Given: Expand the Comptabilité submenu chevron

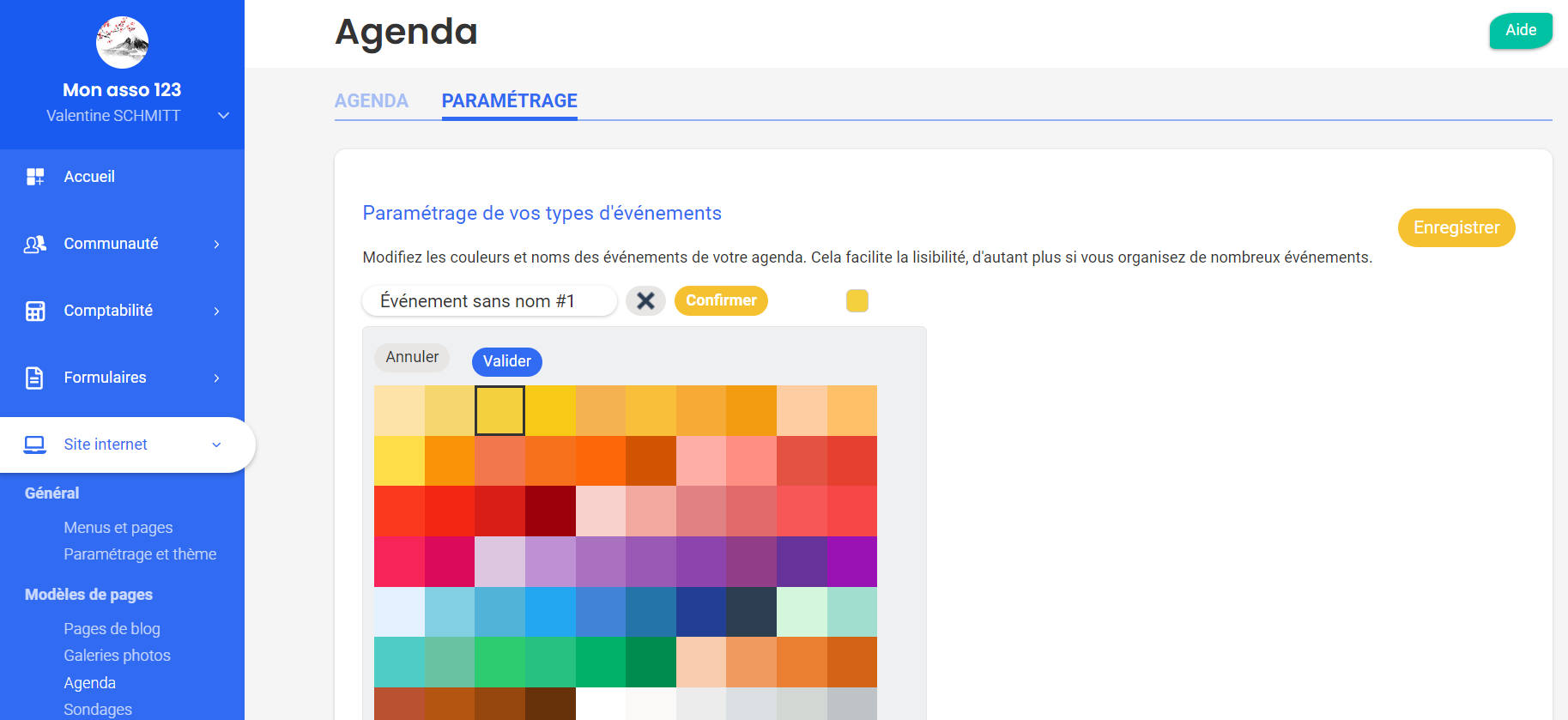Looking at the screenshot, I should (216, 311).
